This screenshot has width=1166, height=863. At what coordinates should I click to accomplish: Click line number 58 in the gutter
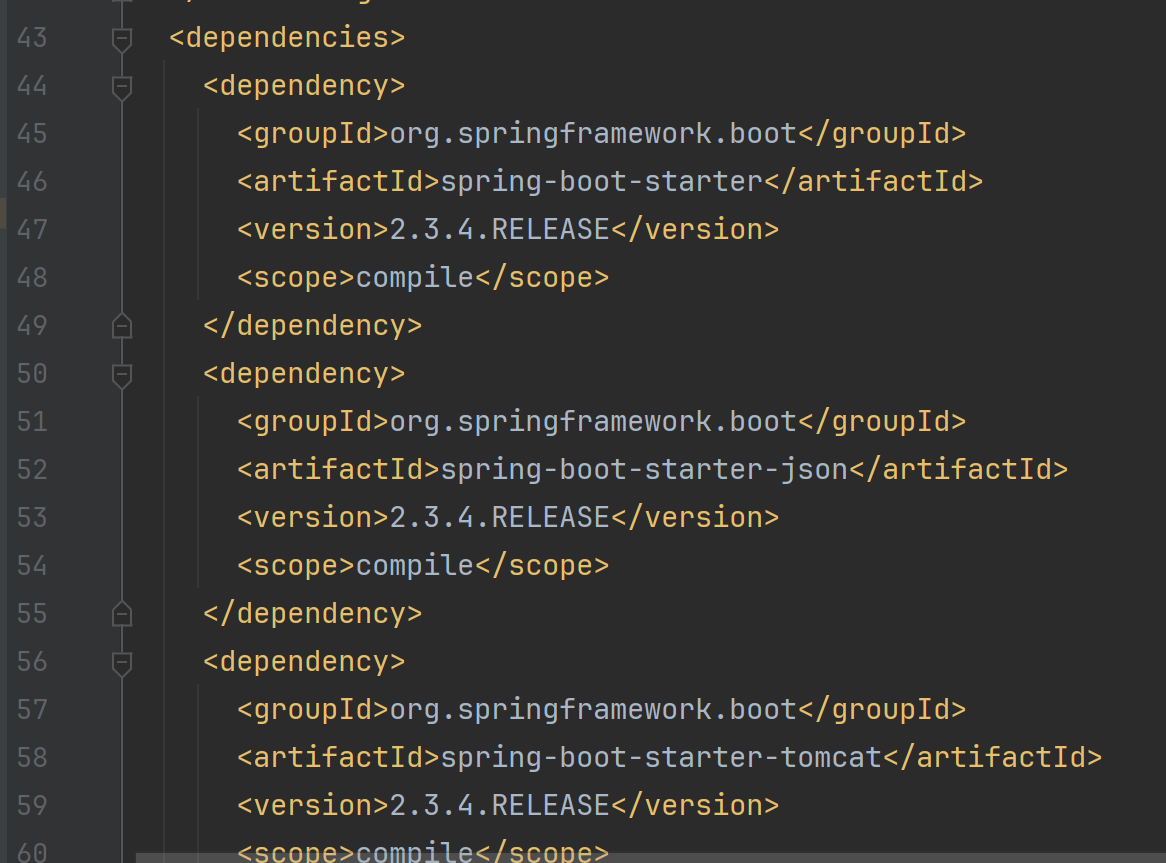point(32,758)
